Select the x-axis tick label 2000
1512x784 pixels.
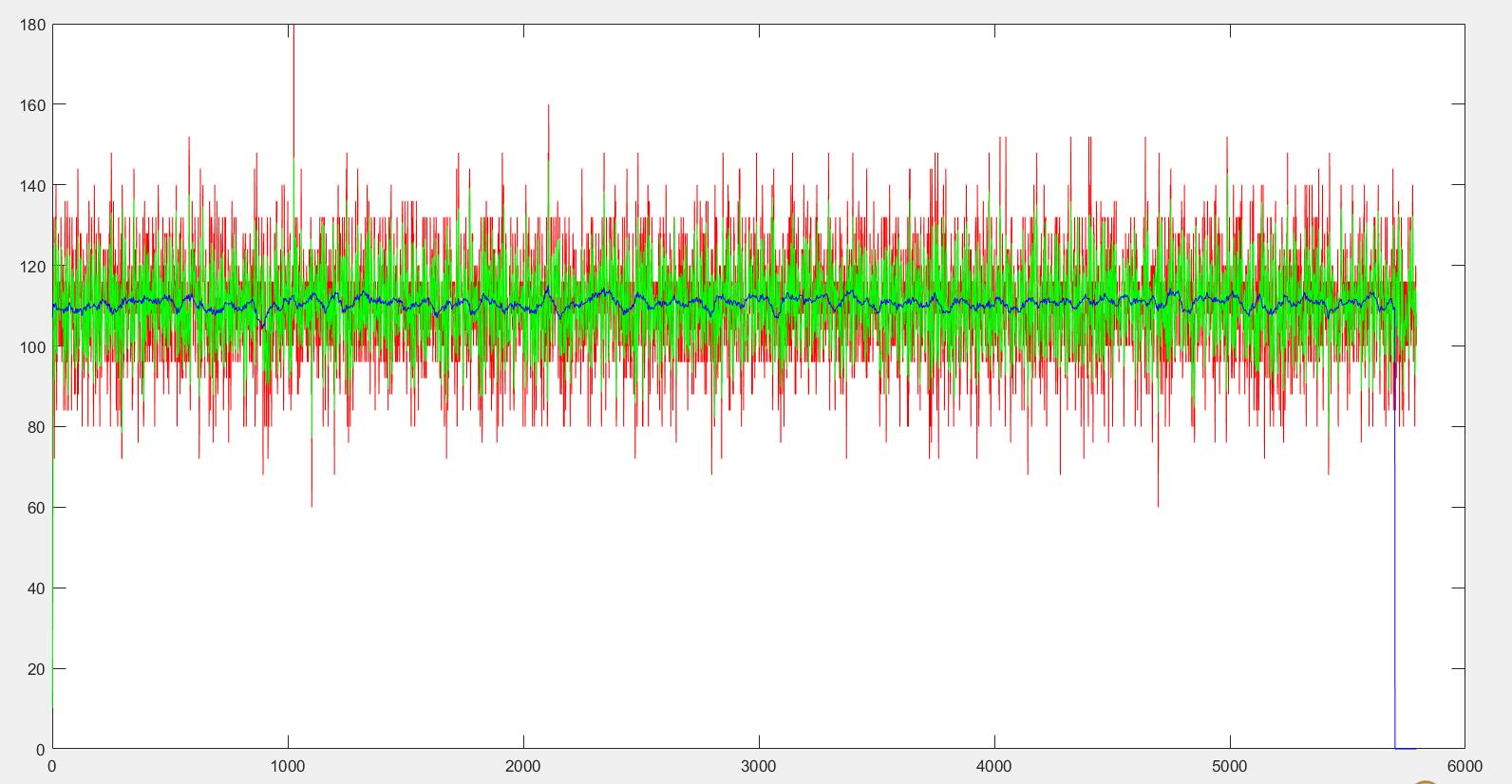coord(523,766)
